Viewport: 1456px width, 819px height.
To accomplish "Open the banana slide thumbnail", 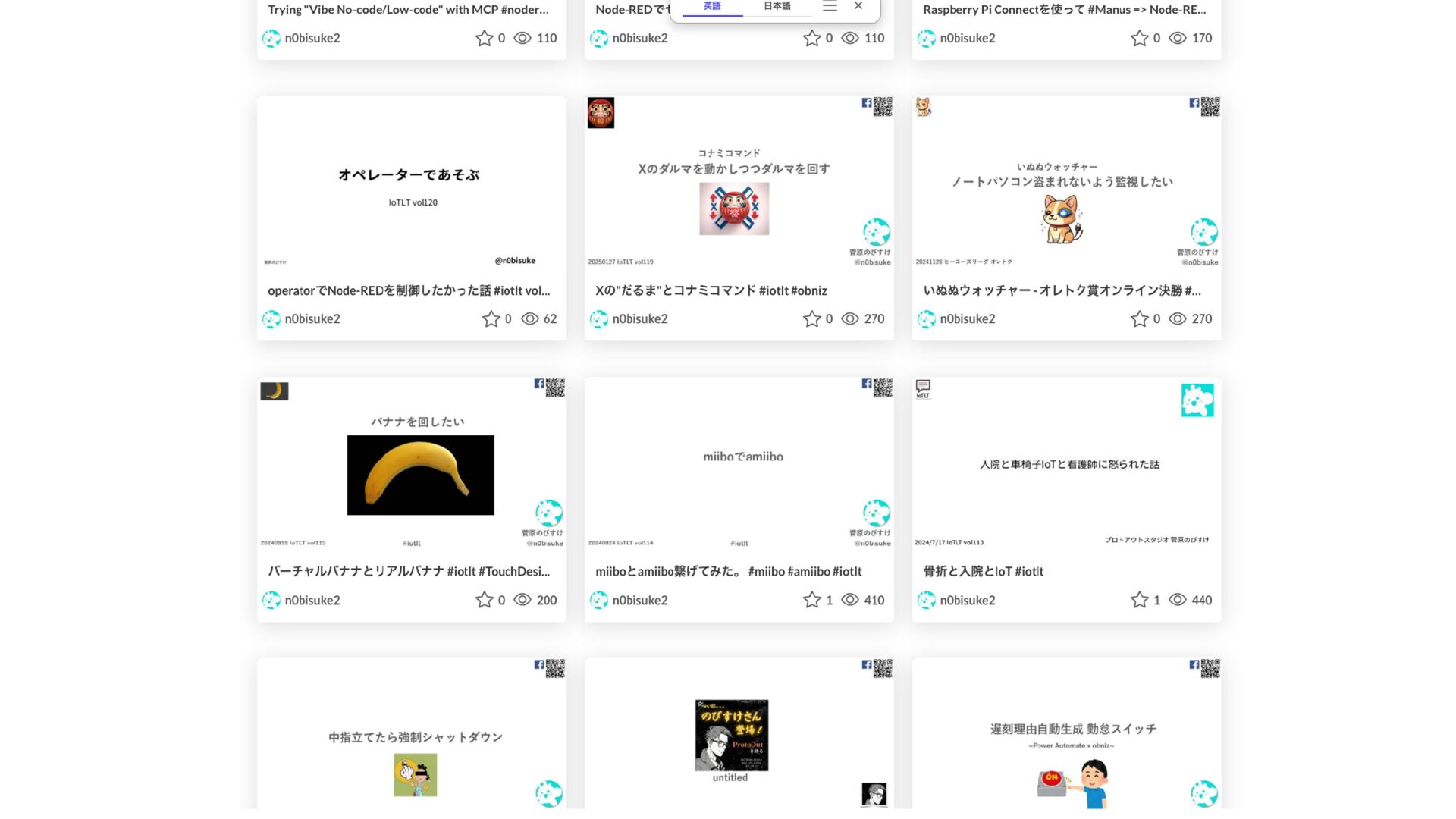I will click(420, 475).
